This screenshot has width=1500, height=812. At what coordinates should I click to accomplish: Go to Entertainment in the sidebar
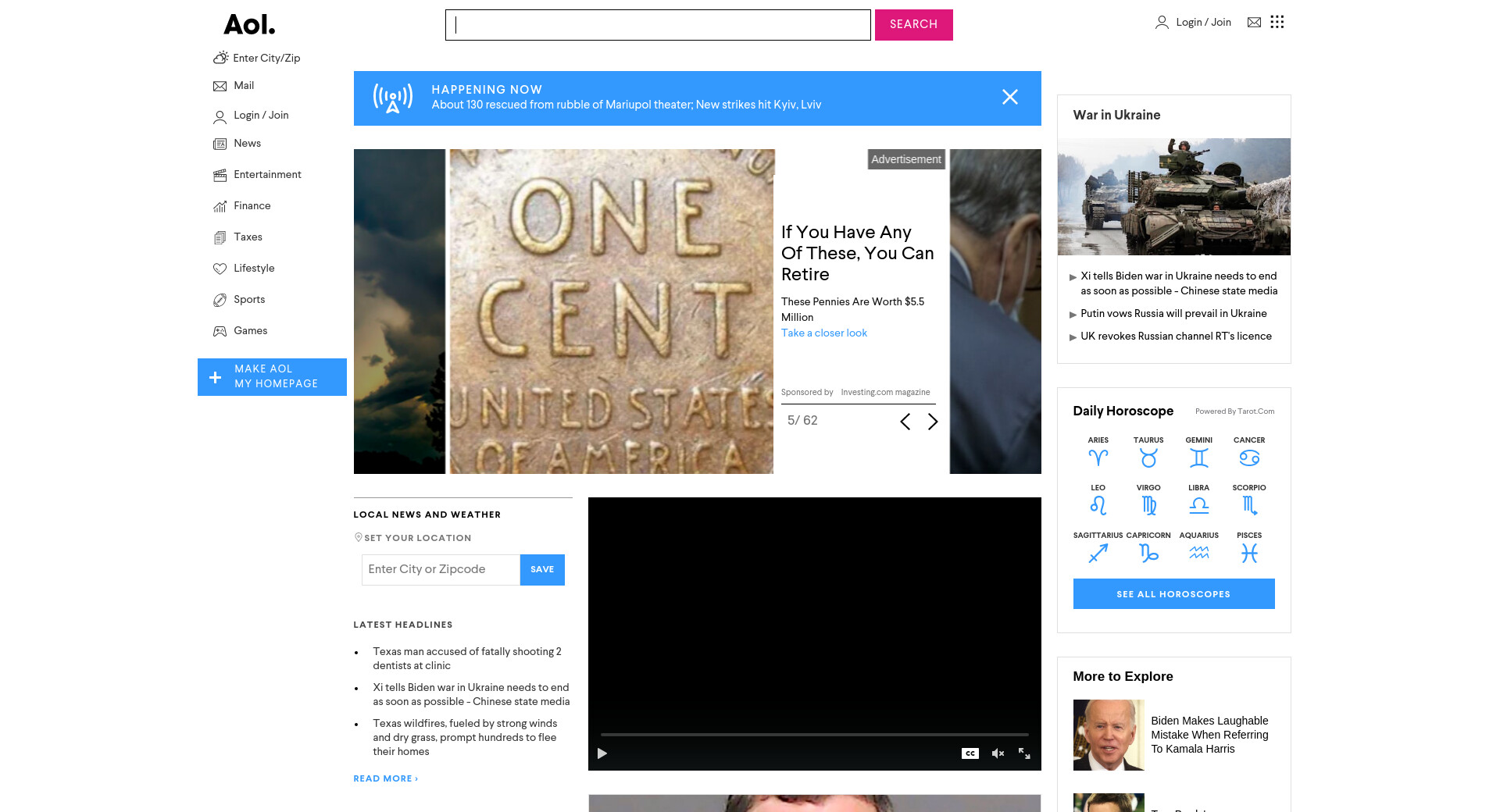pos(267,175)
